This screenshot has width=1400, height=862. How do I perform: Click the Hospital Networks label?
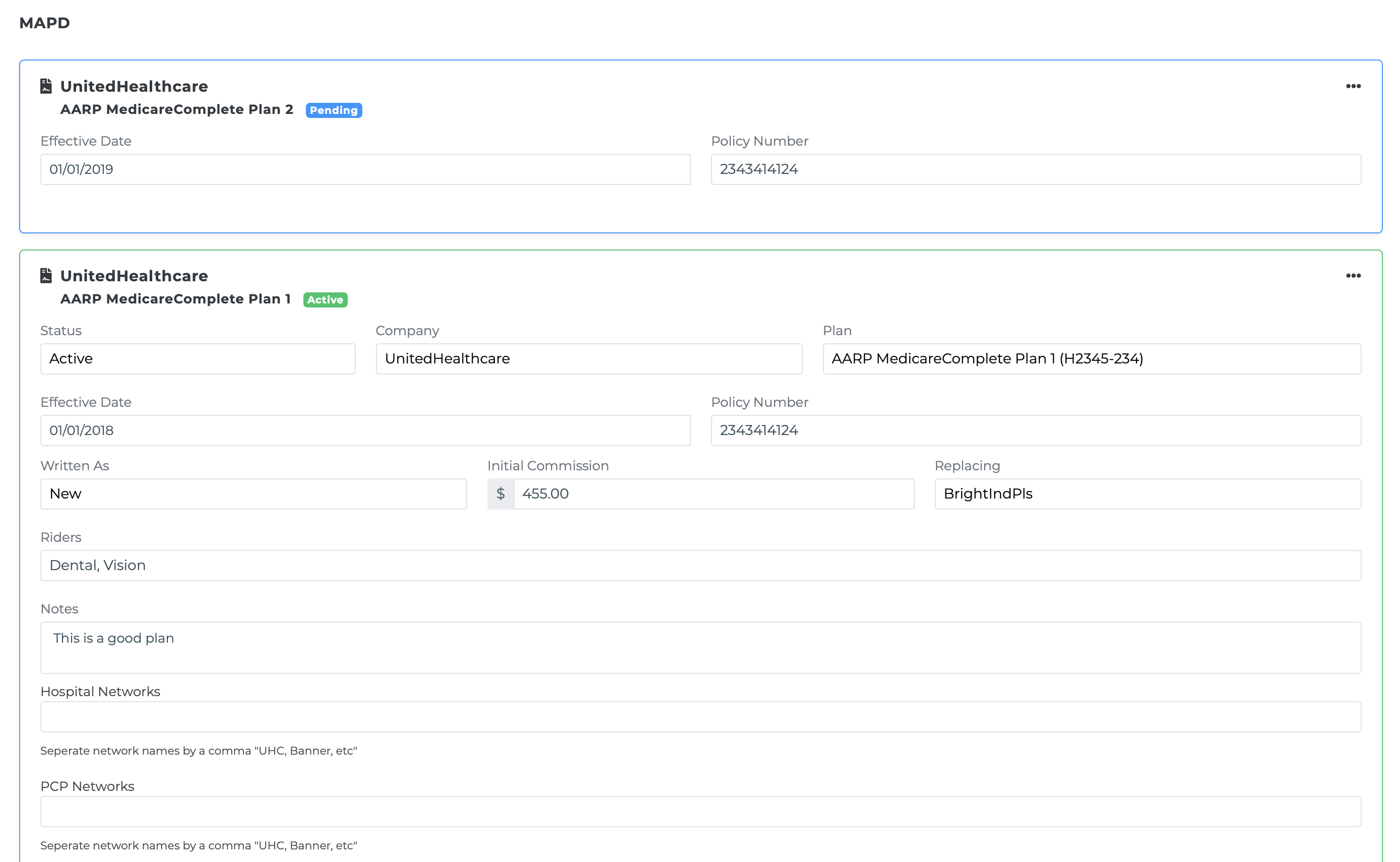(100, 692)
